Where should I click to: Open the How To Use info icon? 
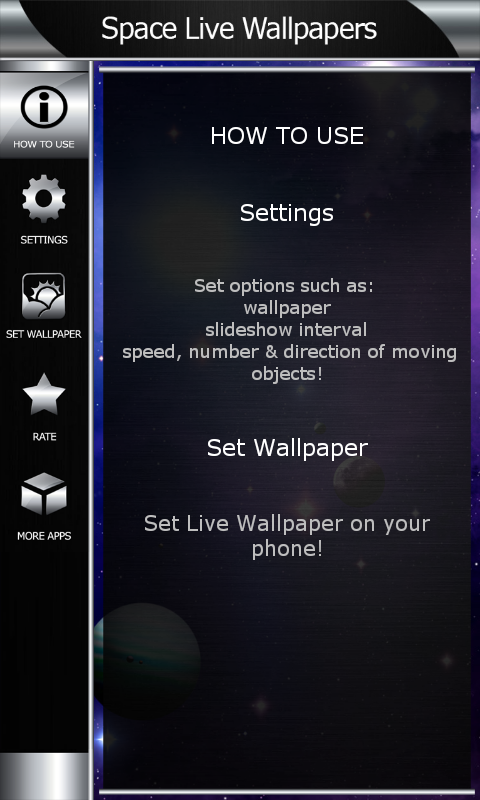click(44, 107)
